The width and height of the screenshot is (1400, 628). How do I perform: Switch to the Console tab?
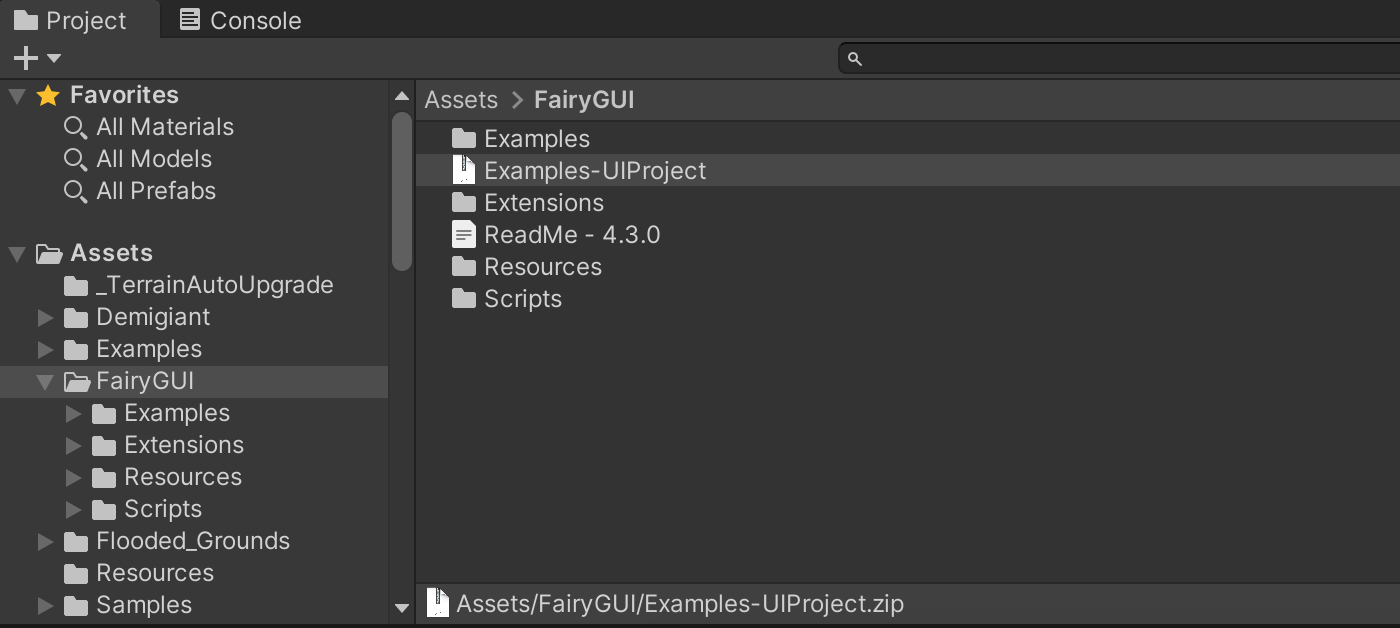[x=240, y=20]
